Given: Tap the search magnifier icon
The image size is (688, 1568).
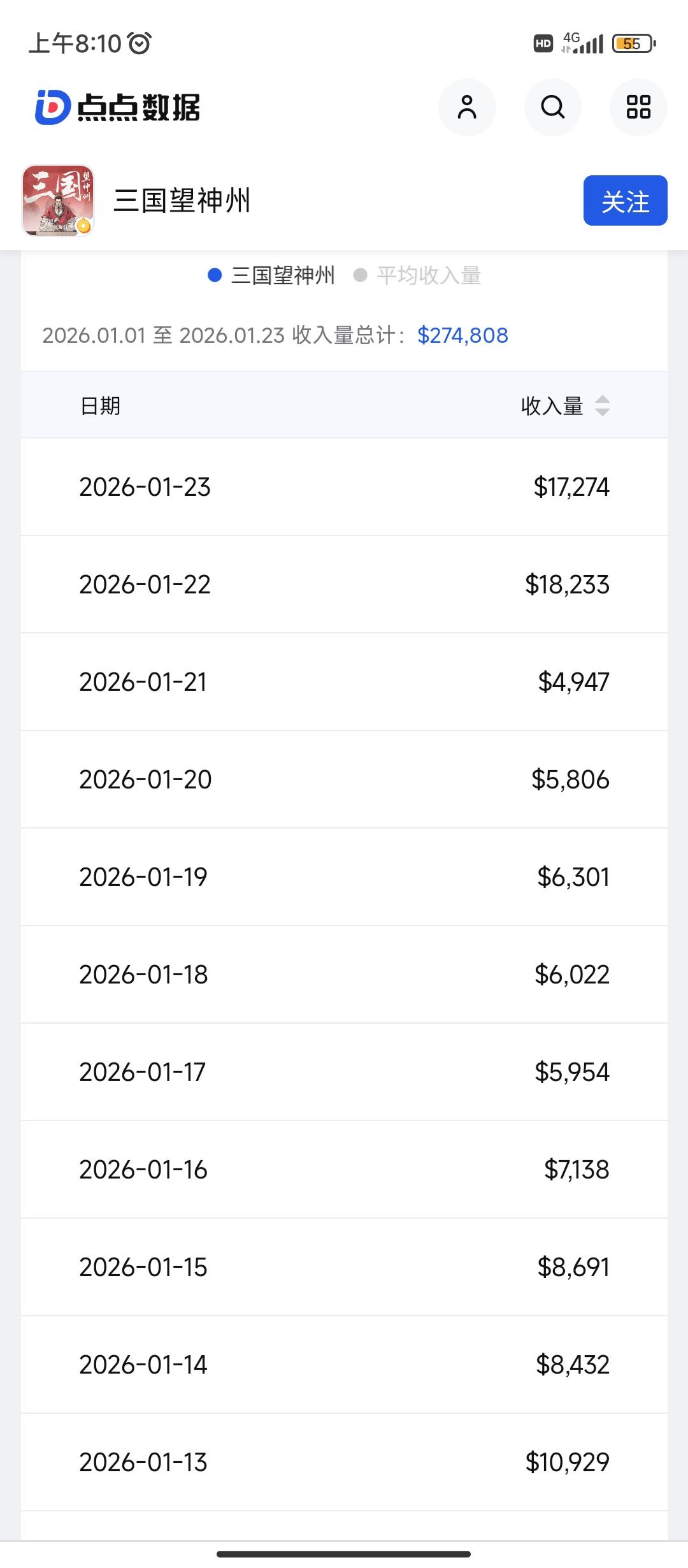Looking at the screenshot, I should click(x=552, y=107).
